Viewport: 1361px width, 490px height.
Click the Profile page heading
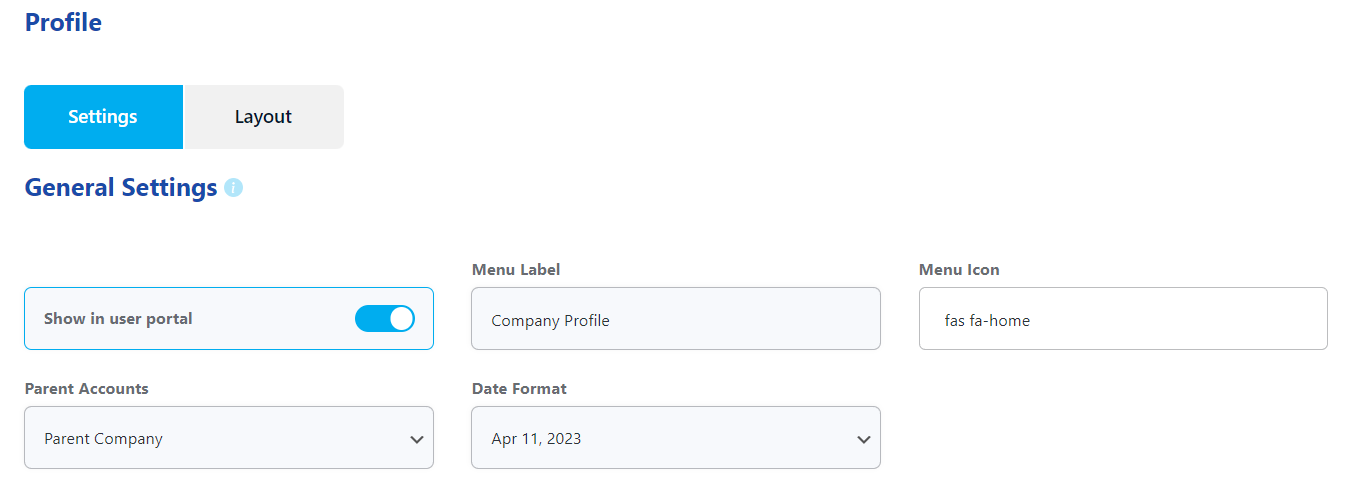click(63, 22)
